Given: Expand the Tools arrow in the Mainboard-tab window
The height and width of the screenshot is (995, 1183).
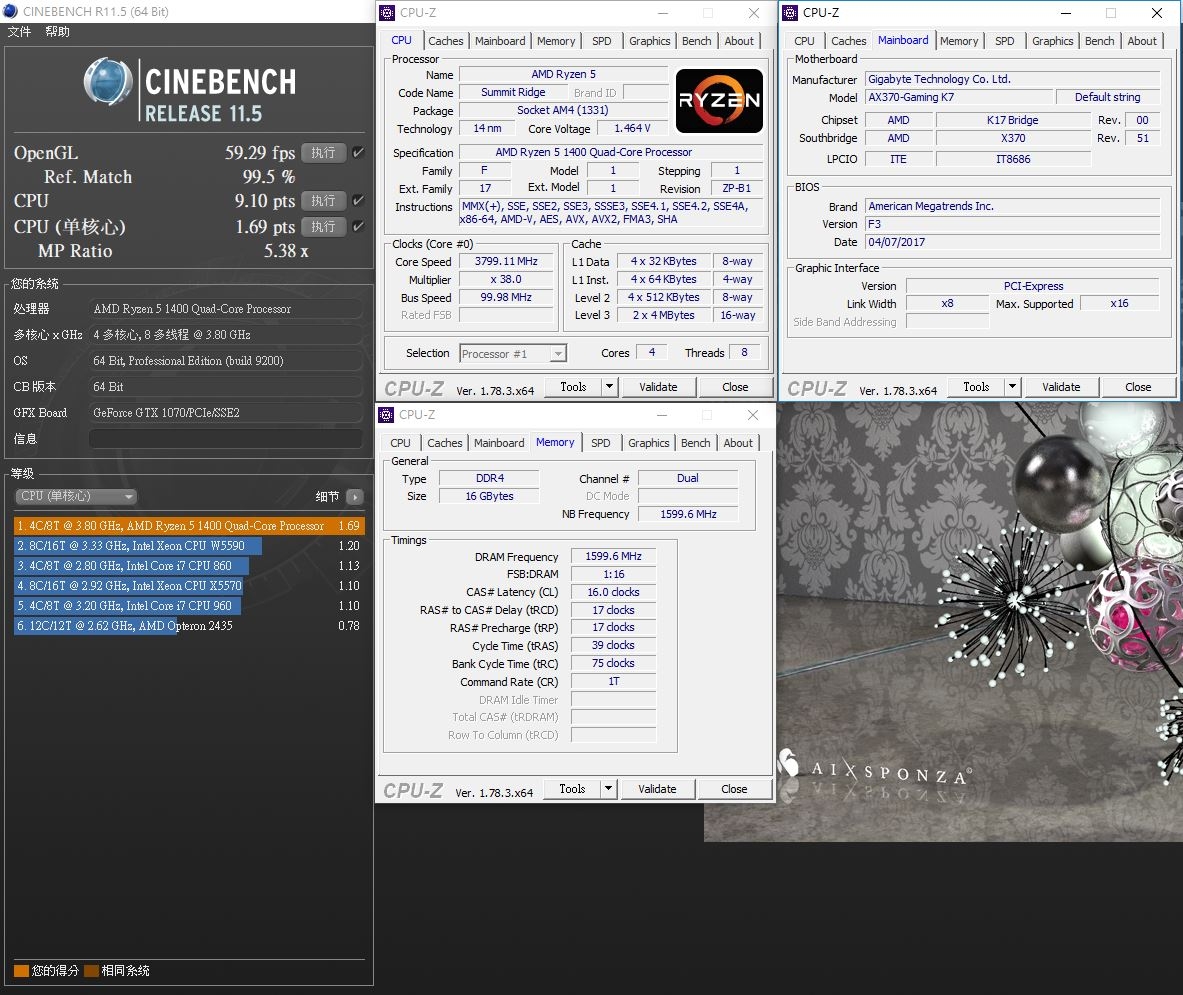Looking at the screenshot, I should (x=1012, y=387).
